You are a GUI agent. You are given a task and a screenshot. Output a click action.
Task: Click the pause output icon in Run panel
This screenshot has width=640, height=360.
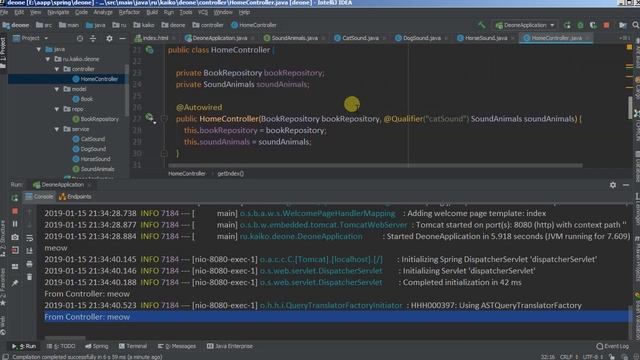click(x=15, y=224)
